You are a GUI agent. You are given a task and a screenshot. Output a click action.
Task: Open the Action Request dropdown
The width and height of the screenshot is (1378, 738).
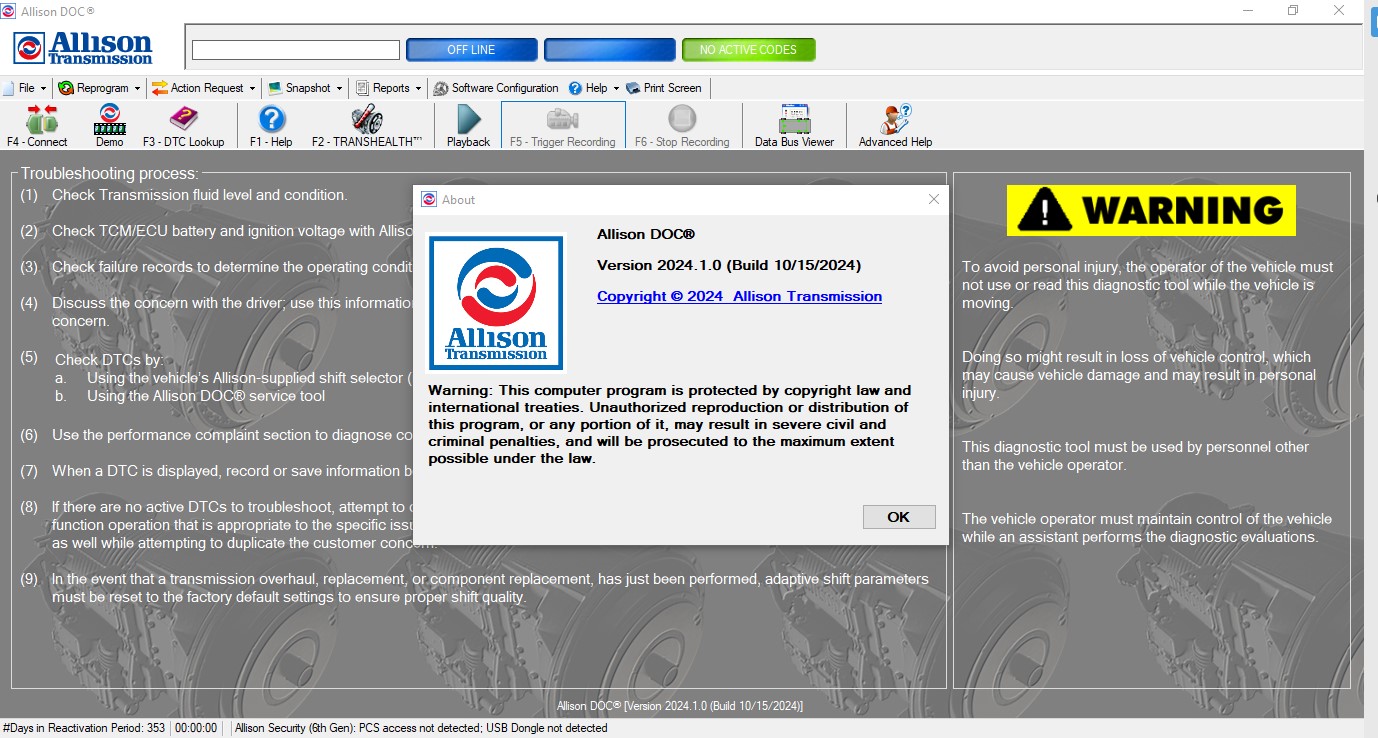pyautogui.click(x=204, y=88)
